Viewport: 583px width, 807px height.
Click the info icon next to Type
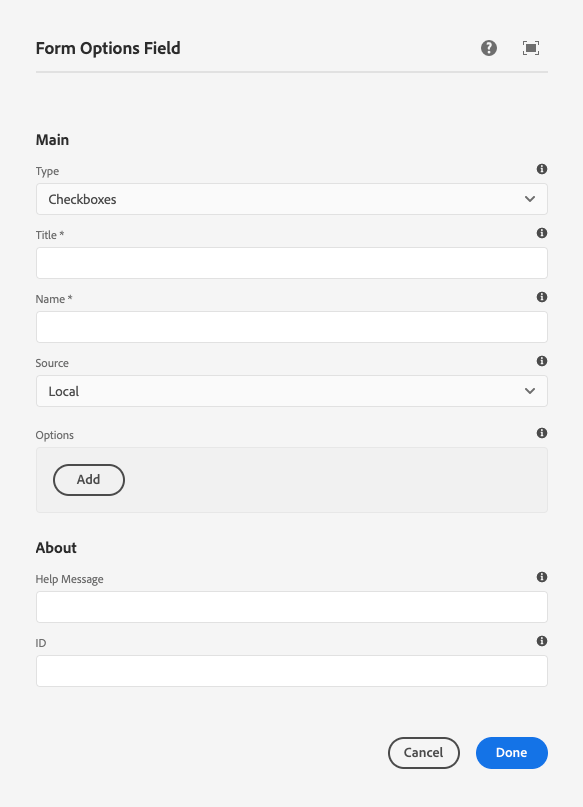541,169
